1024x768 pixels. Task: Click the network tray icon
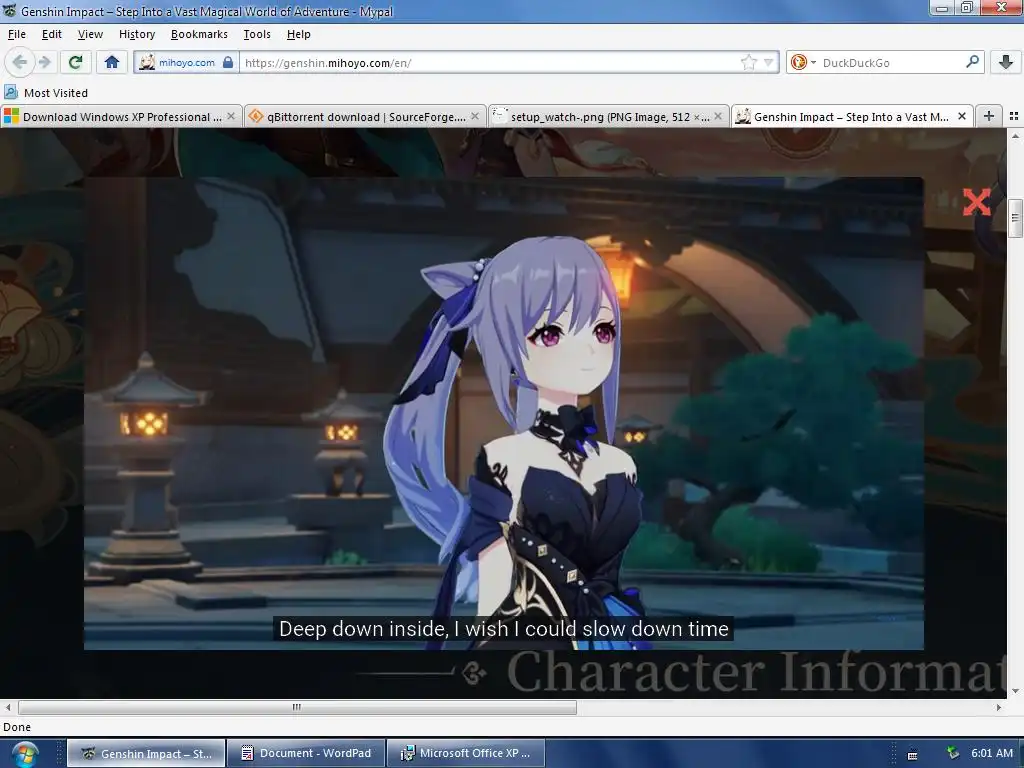tap(953, 753)
